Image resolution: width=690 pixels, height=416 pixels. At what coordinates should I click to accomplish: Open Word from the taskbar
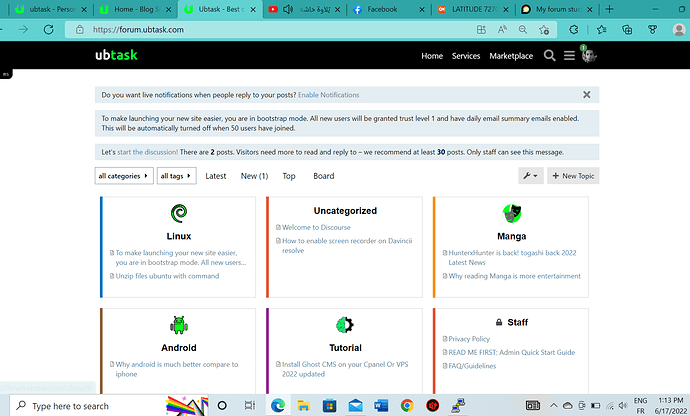point(381,405)
